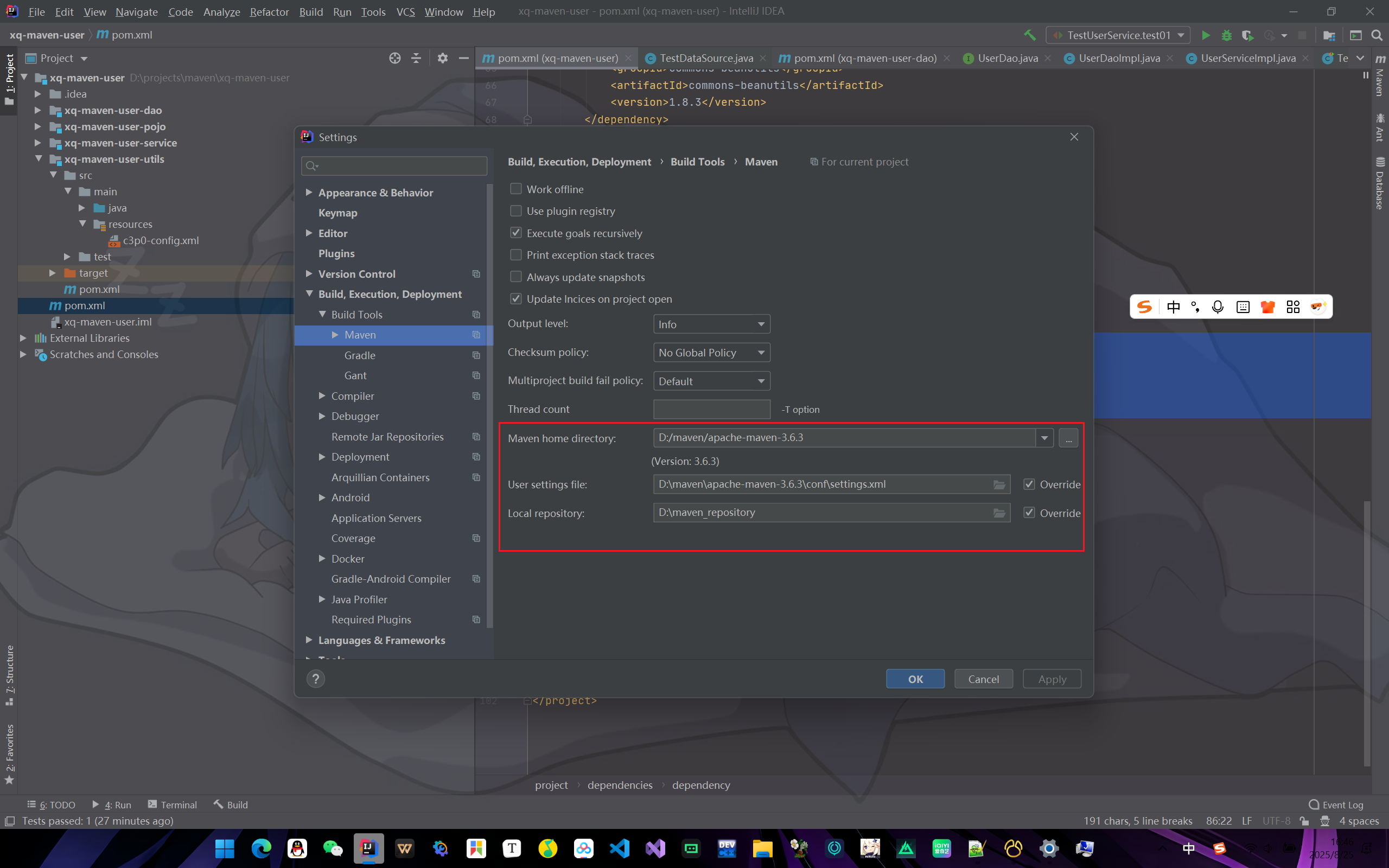This screenshot has height=868, width=1389.
Task: Open Search Everywhere magnifier icon
Action: click(1377, 35)
